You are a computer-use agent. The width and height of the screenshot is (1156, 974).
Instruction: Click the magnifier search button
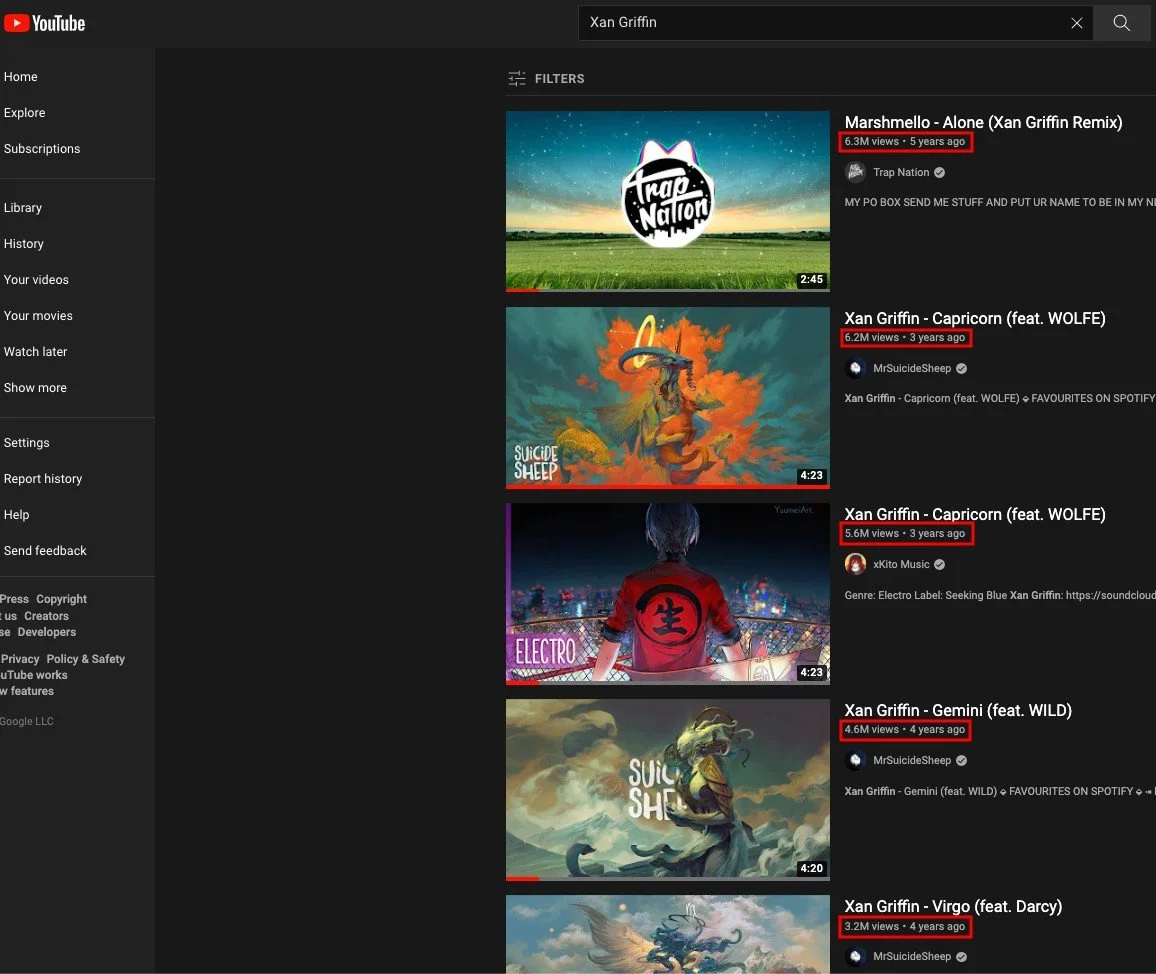[x=1121, y=23]
